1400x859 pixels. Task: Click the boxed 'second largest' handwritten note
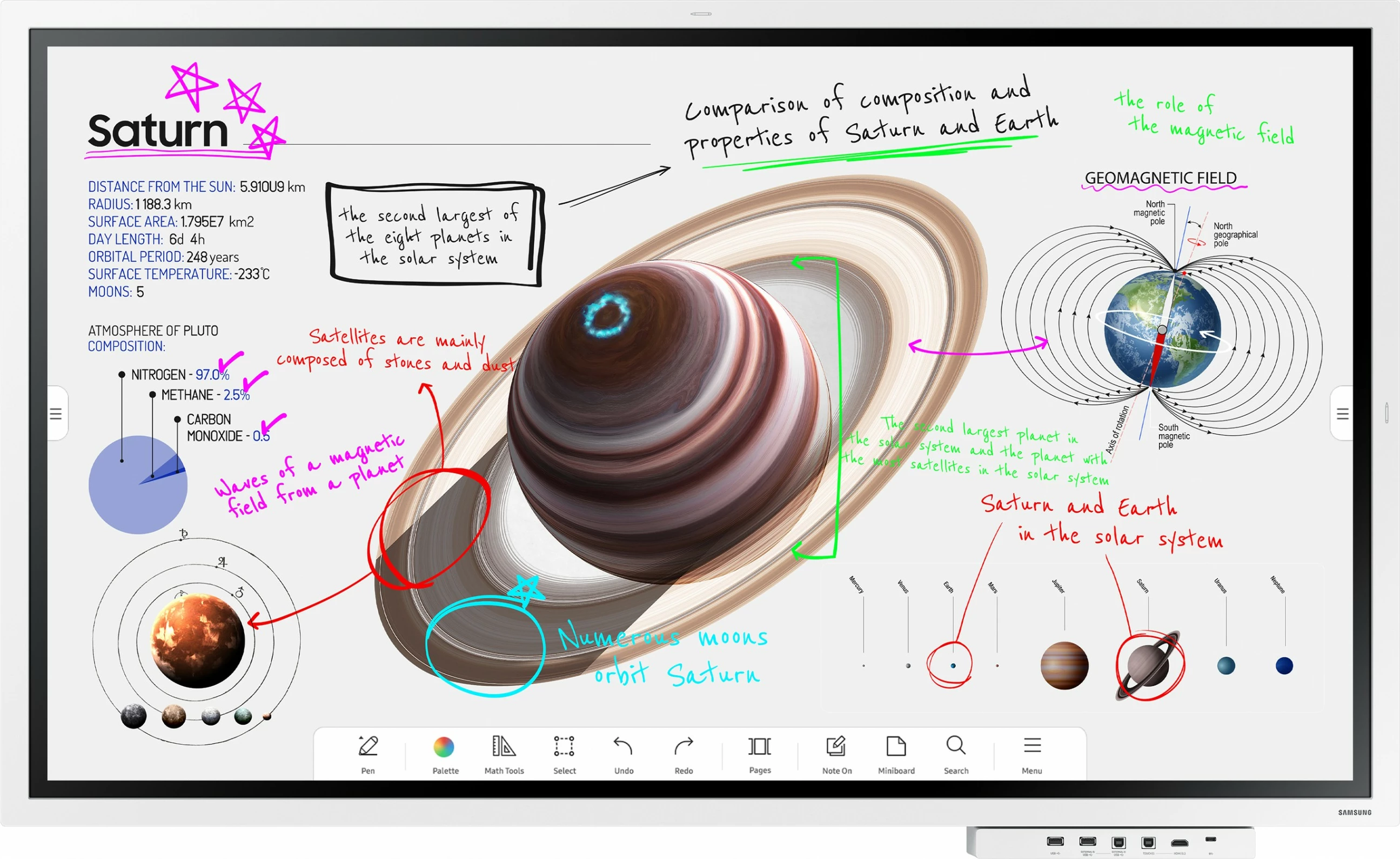pyautogui.click(x=434, y=234)
